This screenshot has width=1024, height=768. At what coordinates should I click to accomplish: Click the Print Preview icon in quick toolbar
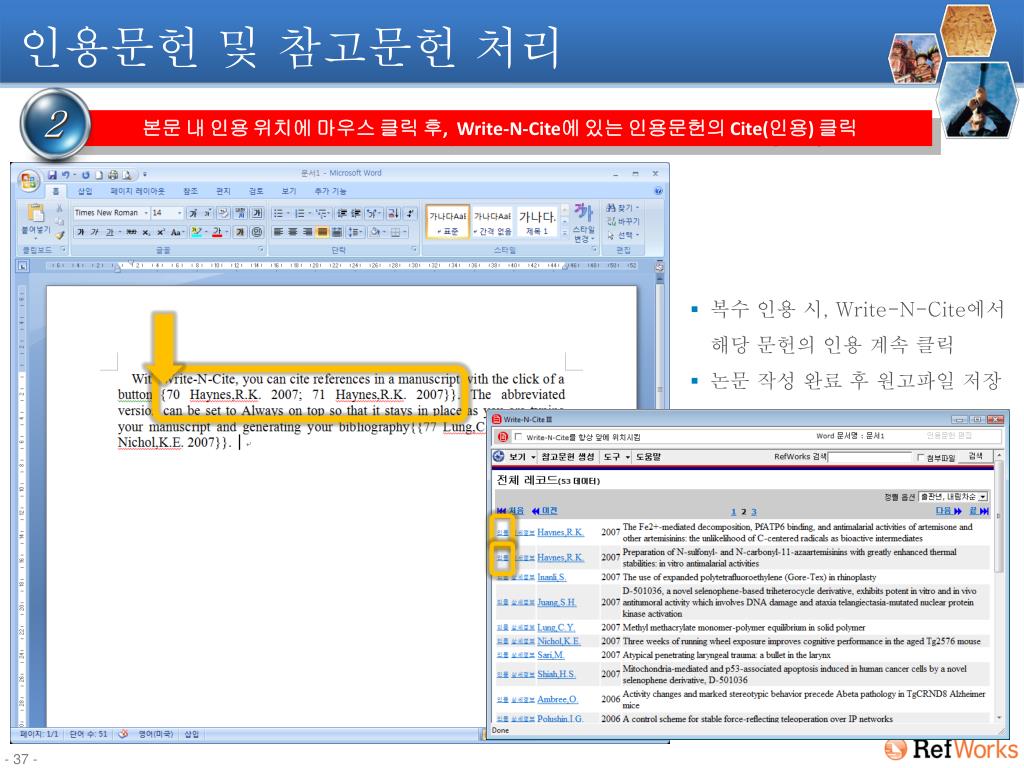click(127, 175)
